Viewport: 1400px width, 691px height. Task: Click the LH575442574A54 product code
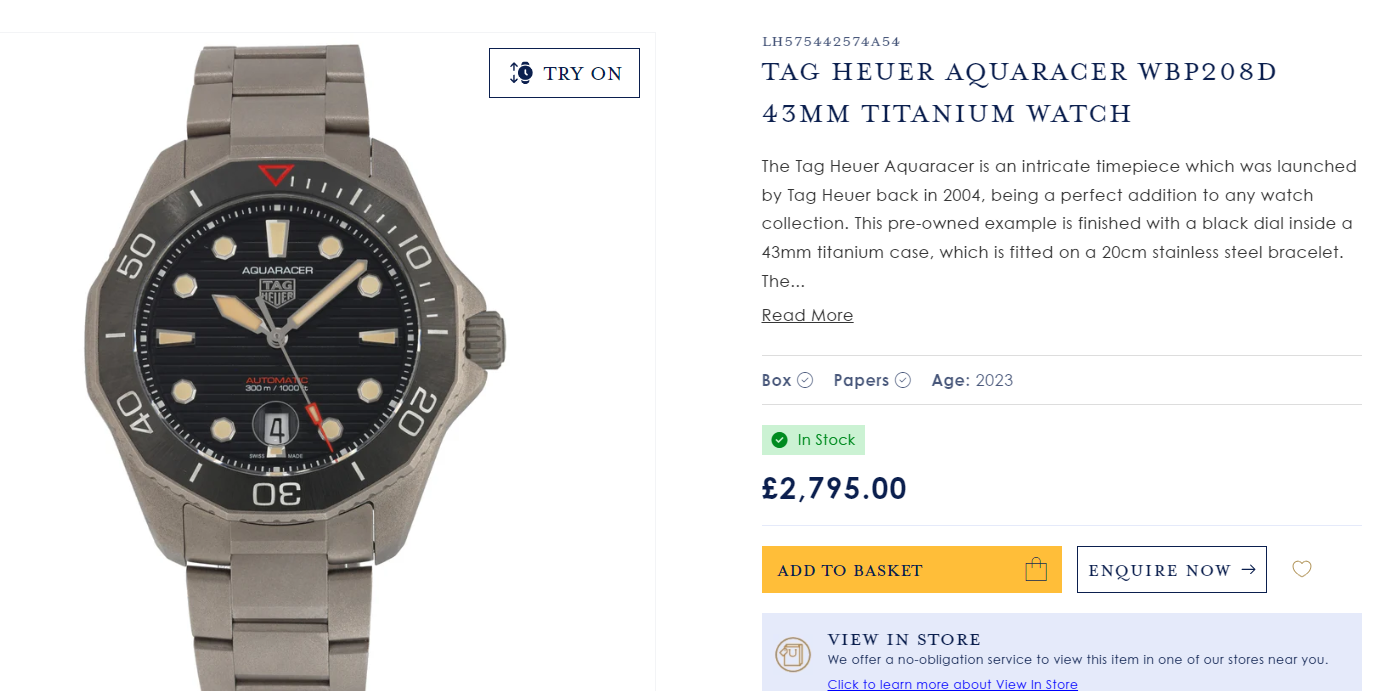pyautogui.click(x=831, y=41)
